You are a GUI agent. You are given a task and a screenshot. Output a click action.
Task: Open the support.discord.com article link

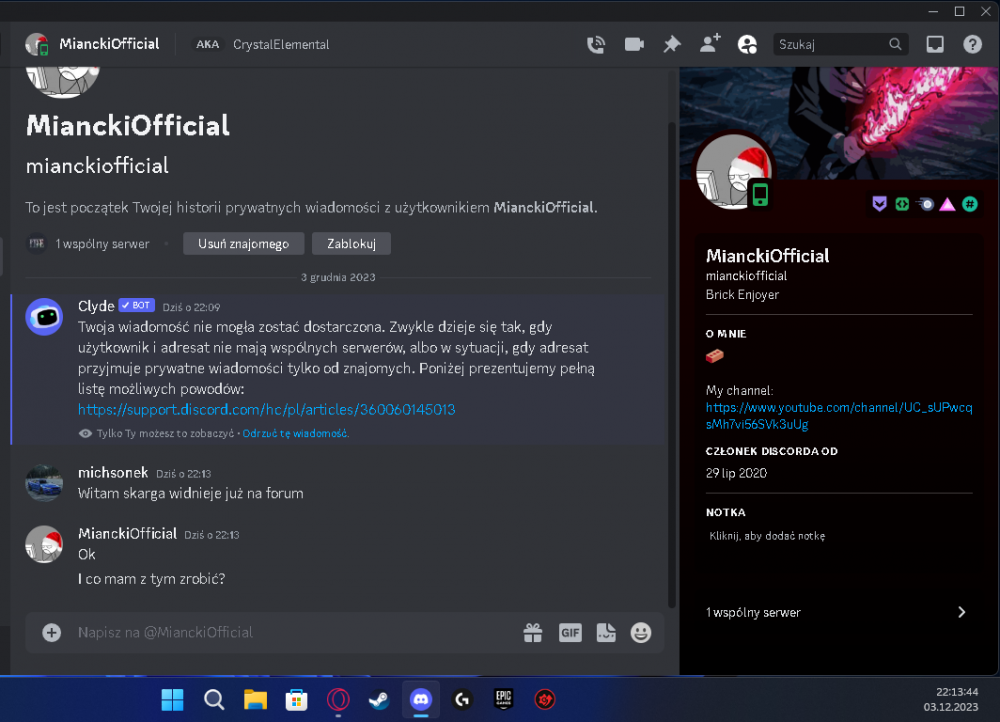tap(267, 409)
